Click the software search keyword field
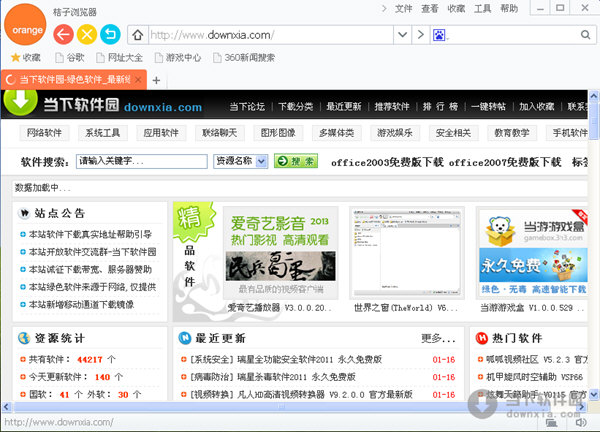The width and height of the screenshot is (600, 432). (x=142, y=161)
